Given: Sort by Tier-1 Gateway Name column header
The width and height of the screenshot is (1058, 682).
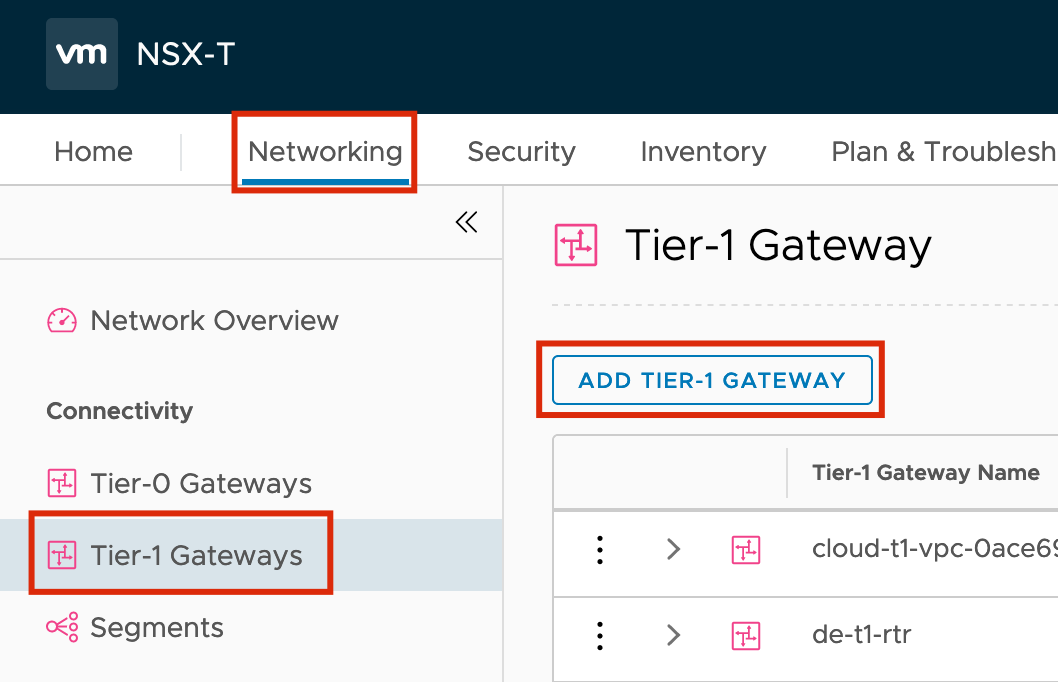Looking at the screenshot, I should pos(925,472).
